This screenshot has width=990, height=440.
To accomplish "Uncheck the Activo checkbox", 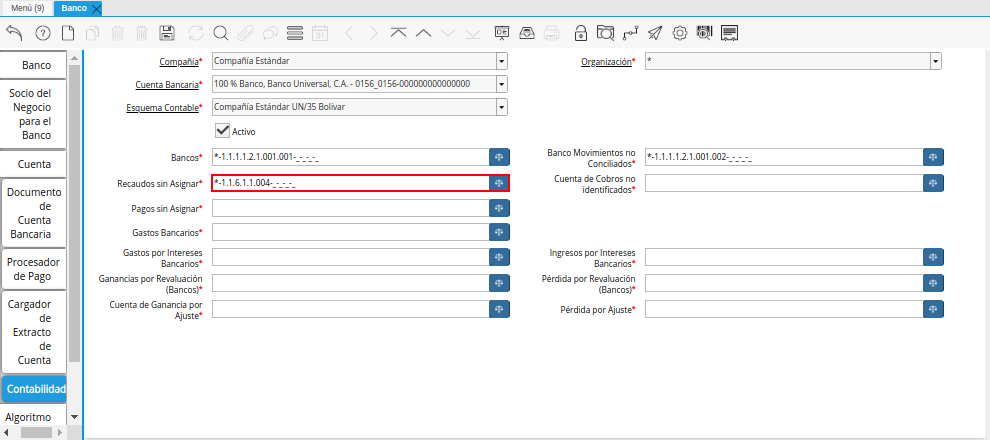I will coord(223,130).
